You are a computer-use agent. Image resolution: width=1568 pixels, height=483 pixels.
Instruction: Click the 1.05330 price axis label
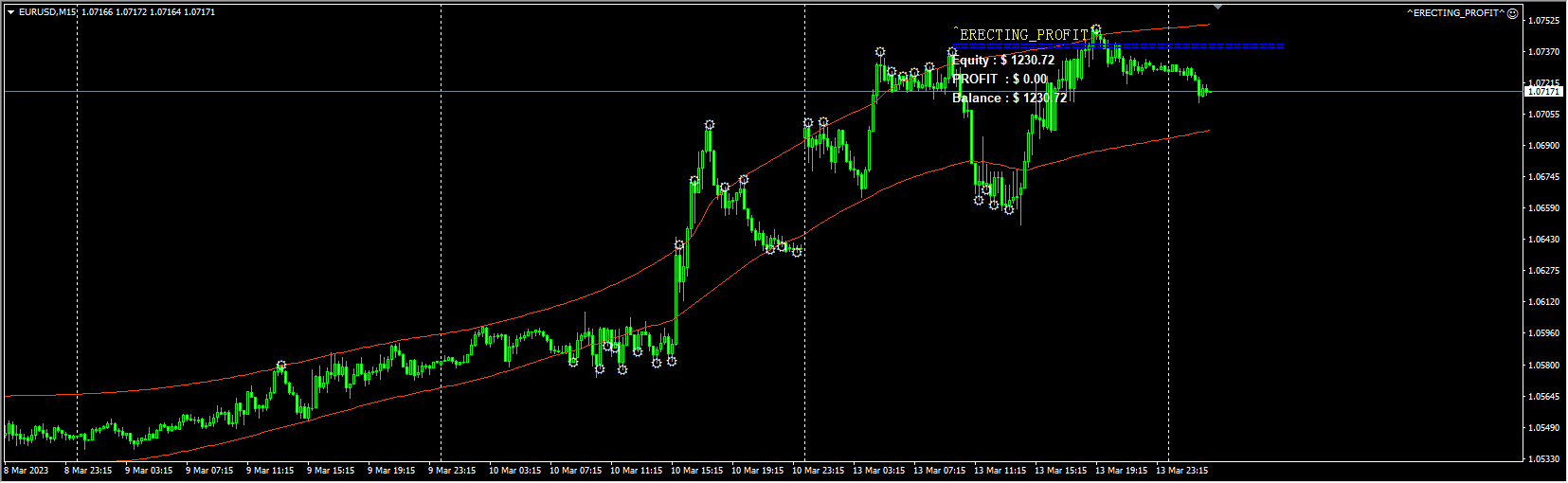coord(1544,459)
